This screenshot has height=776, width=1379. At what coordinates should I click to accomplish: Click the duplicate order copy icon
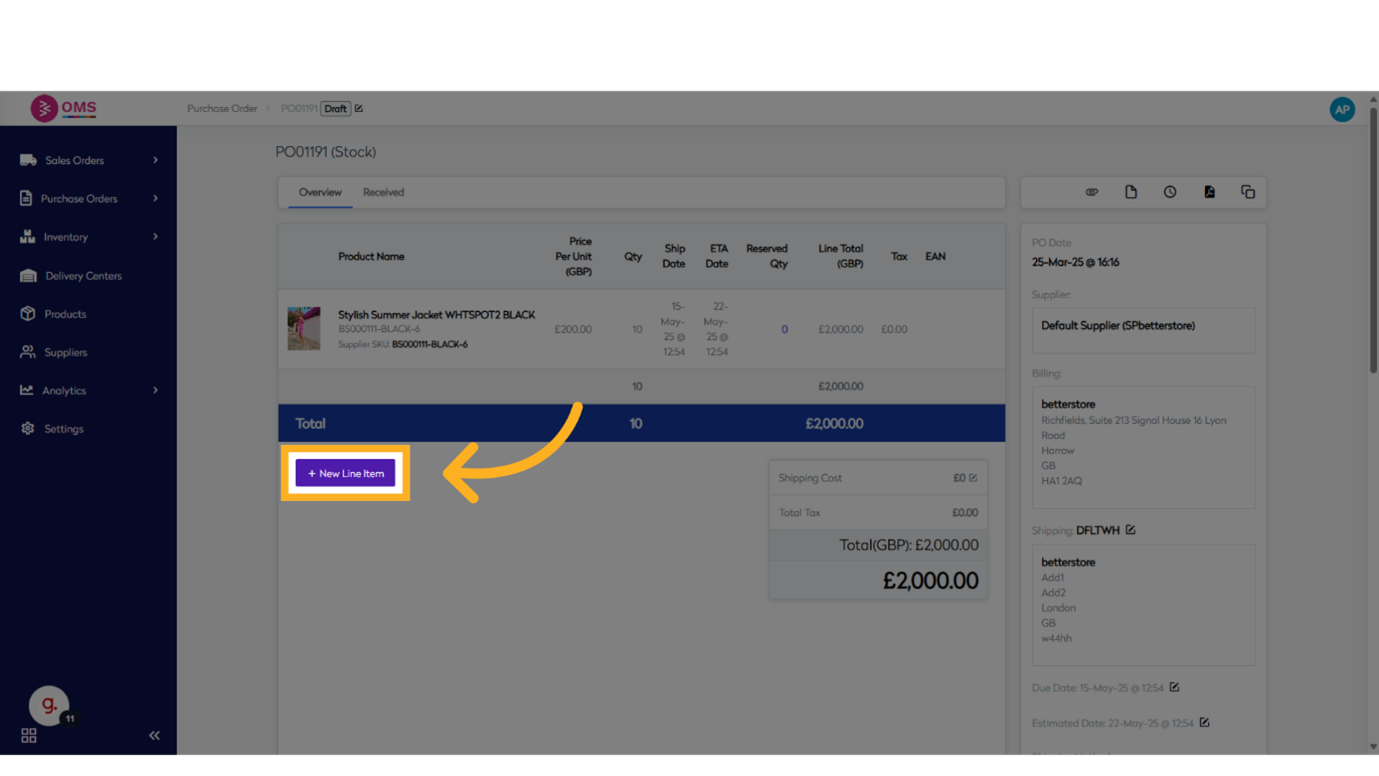tap(1248, 192)
